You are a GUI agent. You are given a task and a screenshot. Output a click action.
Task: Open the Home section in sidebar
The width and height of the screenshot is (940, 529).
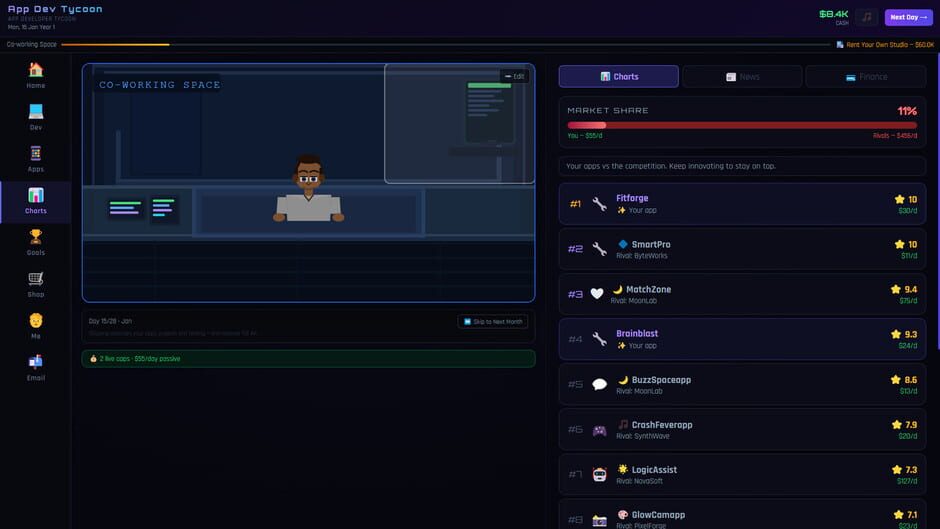[35, 76]
